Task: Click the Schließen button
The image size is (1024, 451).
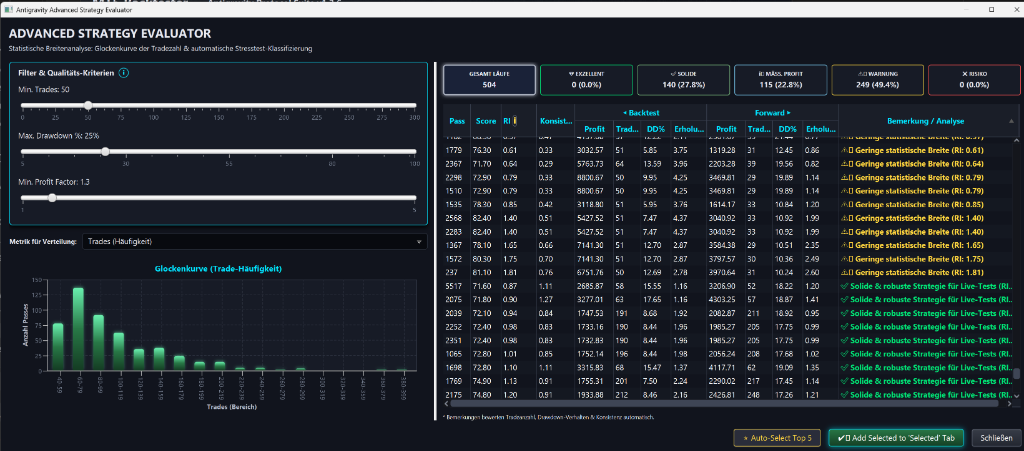Action: tap(996, 438)
